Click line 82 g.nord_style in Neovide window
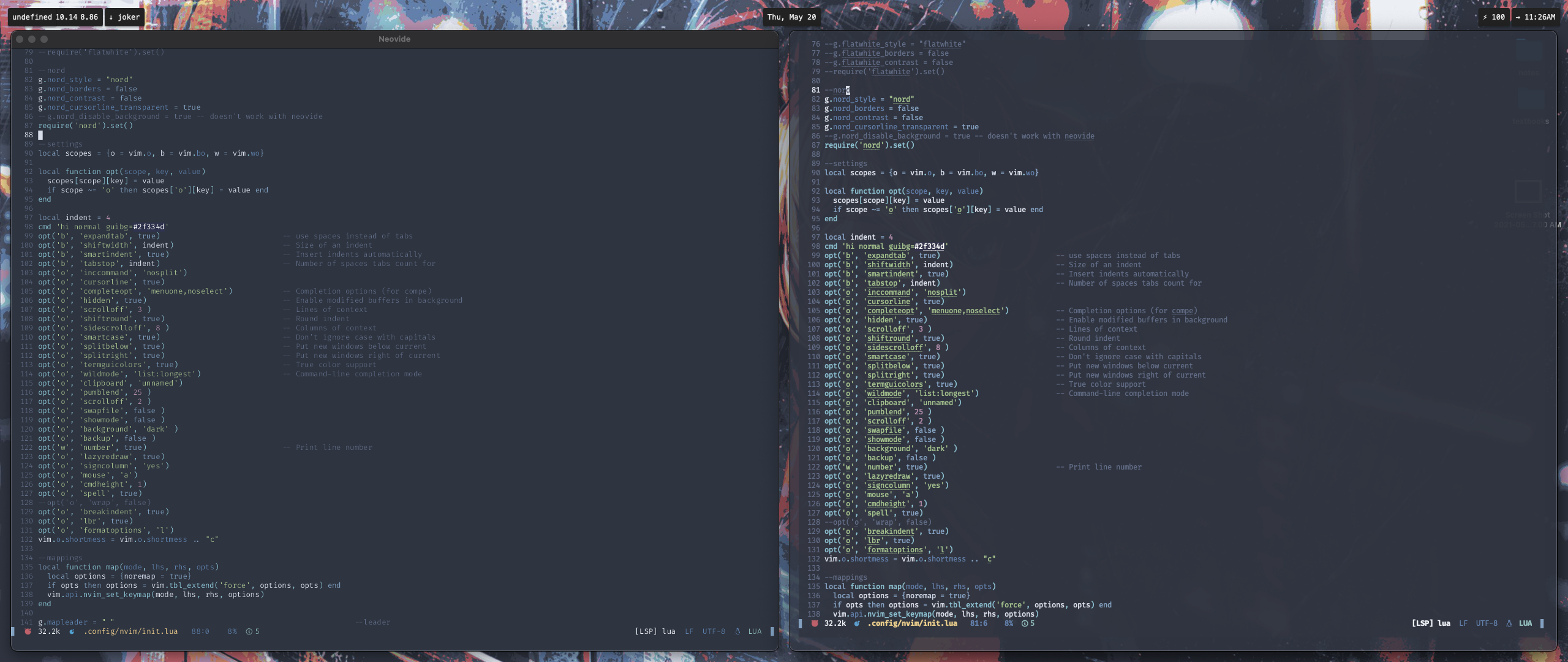This screenshot has width=1568, height=662. (85, 80)
